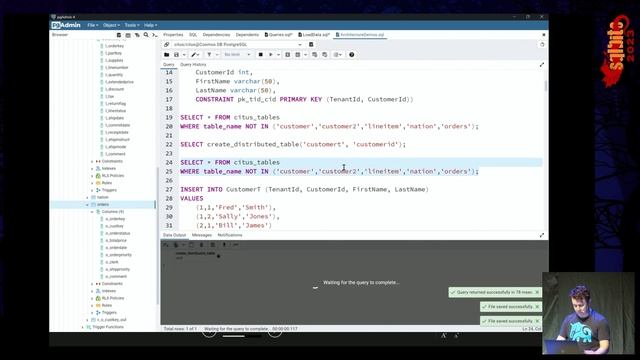Click Browser panel filtered rows icon
640x360 pixels.
137,35
